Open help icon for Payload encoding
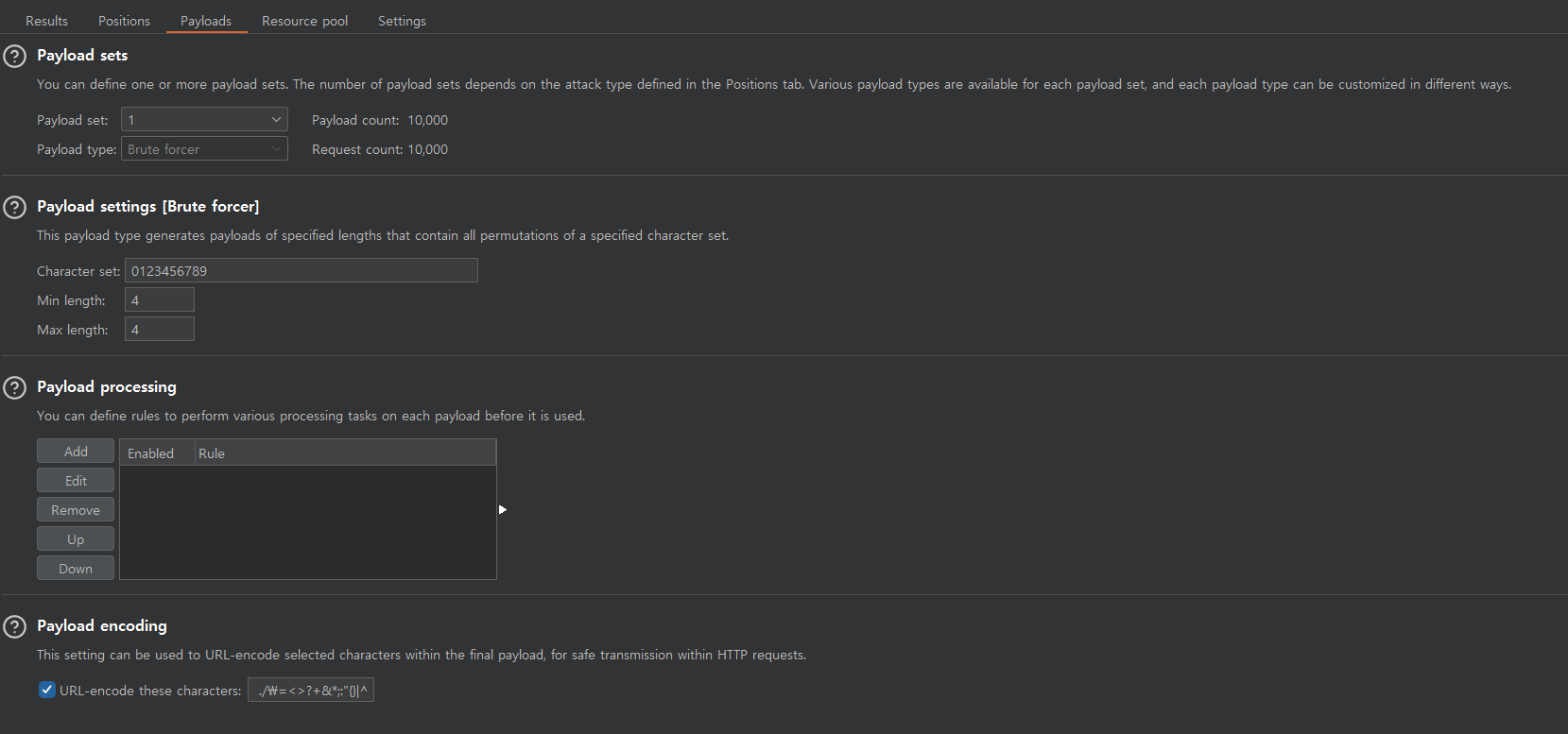1568x734 pixels. 14,626
